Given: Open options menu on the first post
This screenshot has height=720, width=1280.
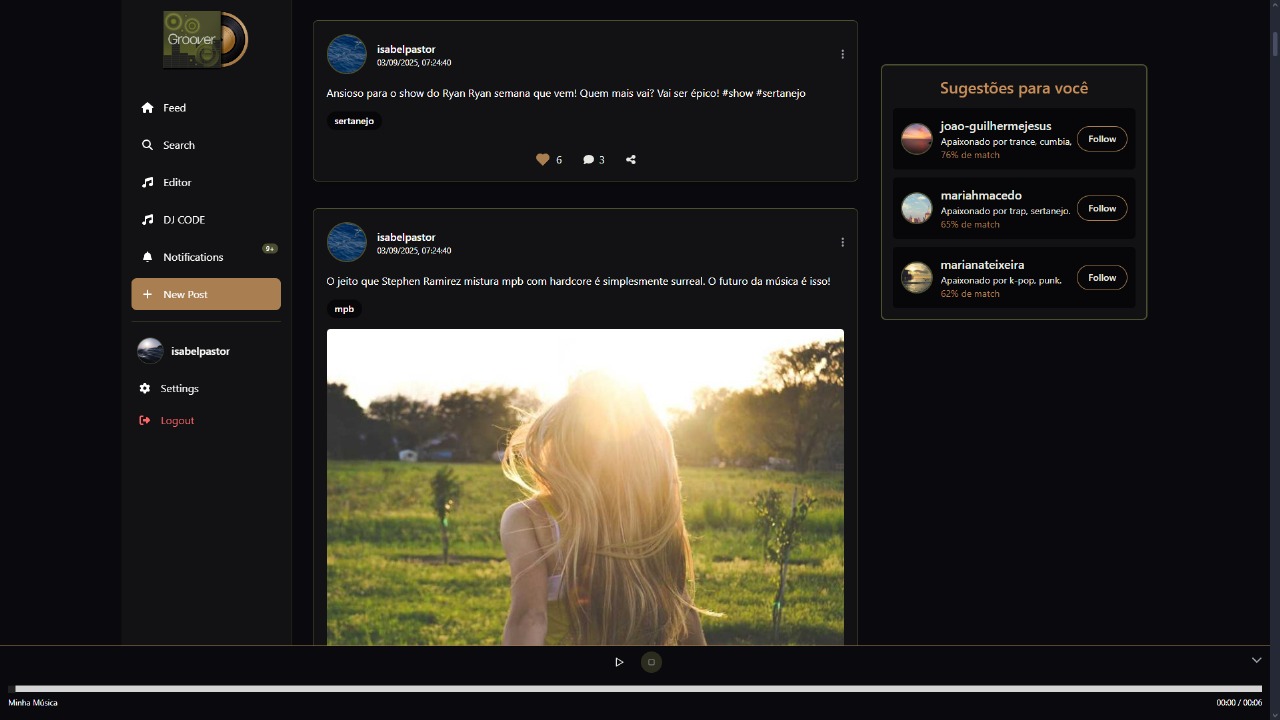Looking at the screenshot, I should coord(842,54).
